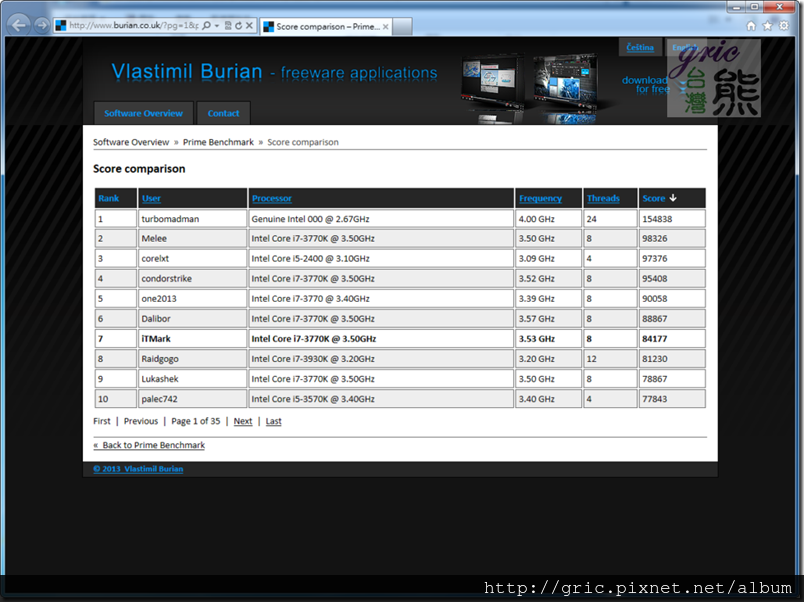Viewport: 804px width, 602px height.
Task: Select the user name Raidgogo
Action: pyautogui.click(x=160, y=359)
